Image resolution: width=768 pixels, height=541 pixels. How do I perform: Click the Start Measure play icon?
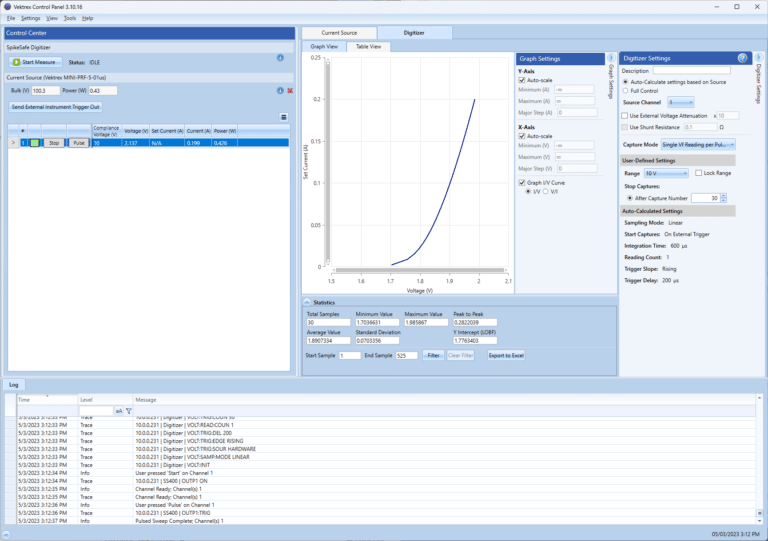coord(16,62)
